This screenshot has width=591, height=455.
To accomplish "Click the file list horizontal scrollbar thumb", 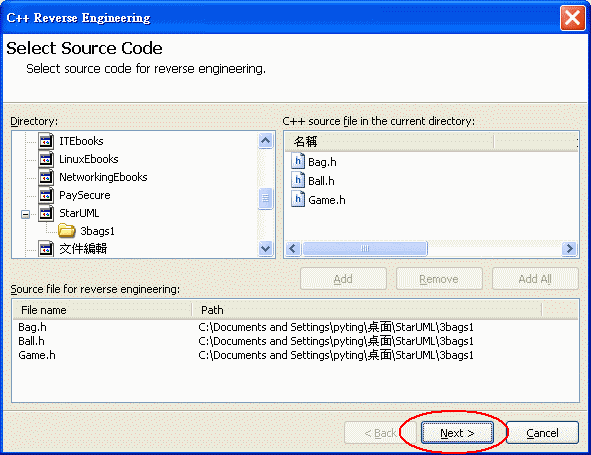I will point(364,248).
